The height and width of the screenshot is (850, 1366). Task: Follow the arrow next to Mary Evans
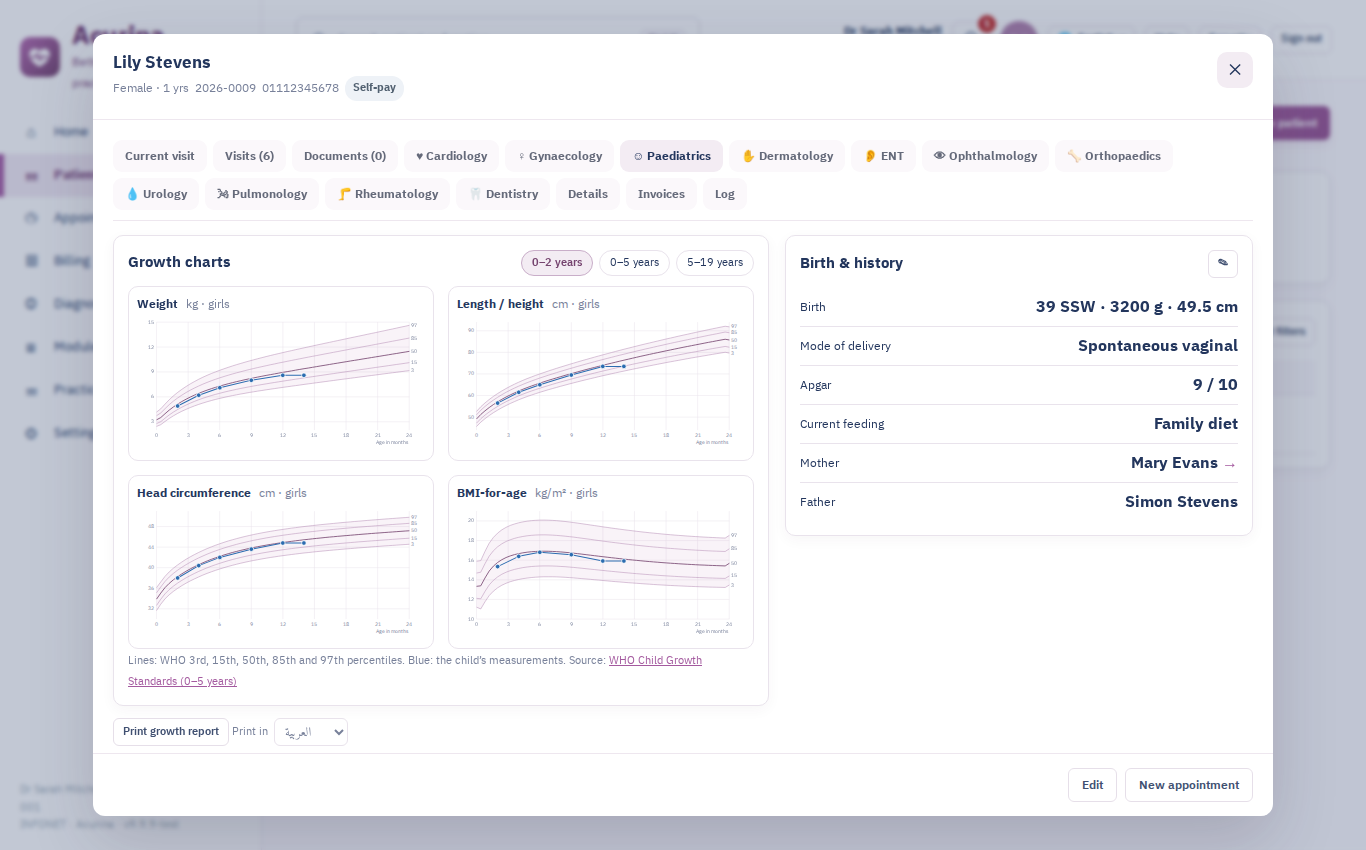click(x=1230, y=464)
